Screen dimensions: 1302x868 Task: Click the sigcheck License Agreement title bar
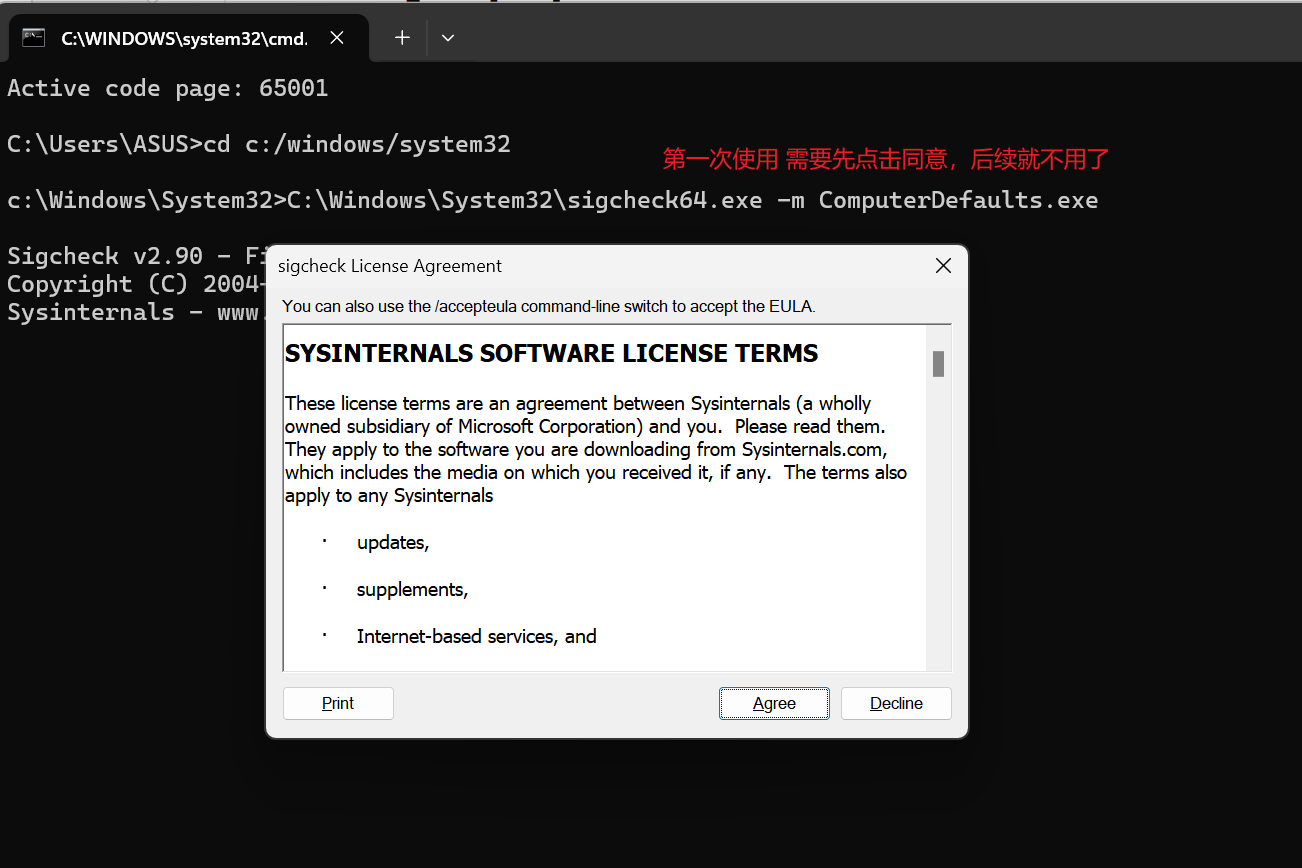(x=600, y=266)
